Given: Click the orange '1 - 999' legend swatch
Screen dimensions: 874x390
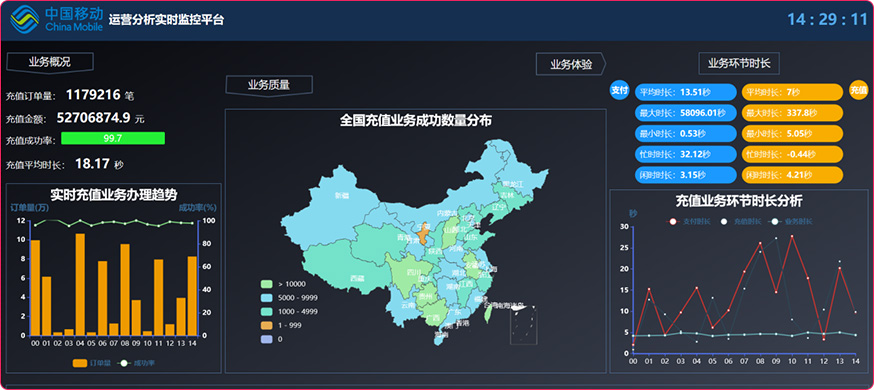Looking at the screenshot, I should click(265, 325).
